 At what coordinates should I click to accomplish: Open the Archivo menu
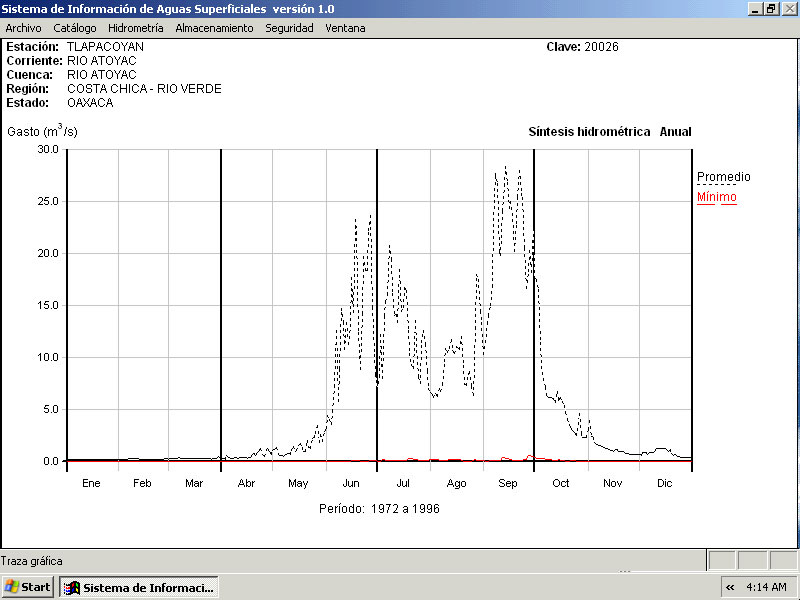point(23,28)
